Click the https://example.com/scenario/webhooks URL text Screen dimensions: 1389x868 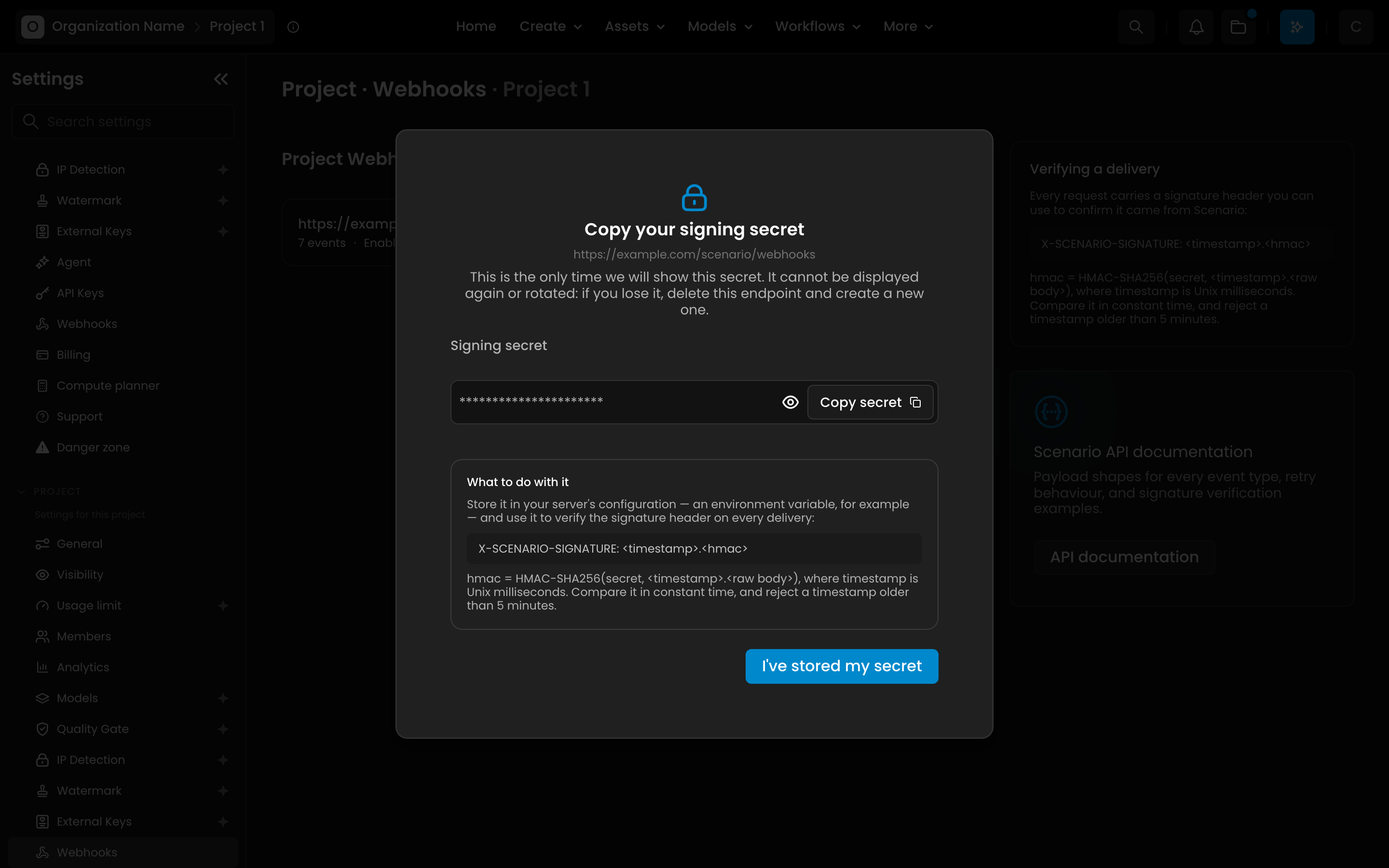click(x=694, y=254)
